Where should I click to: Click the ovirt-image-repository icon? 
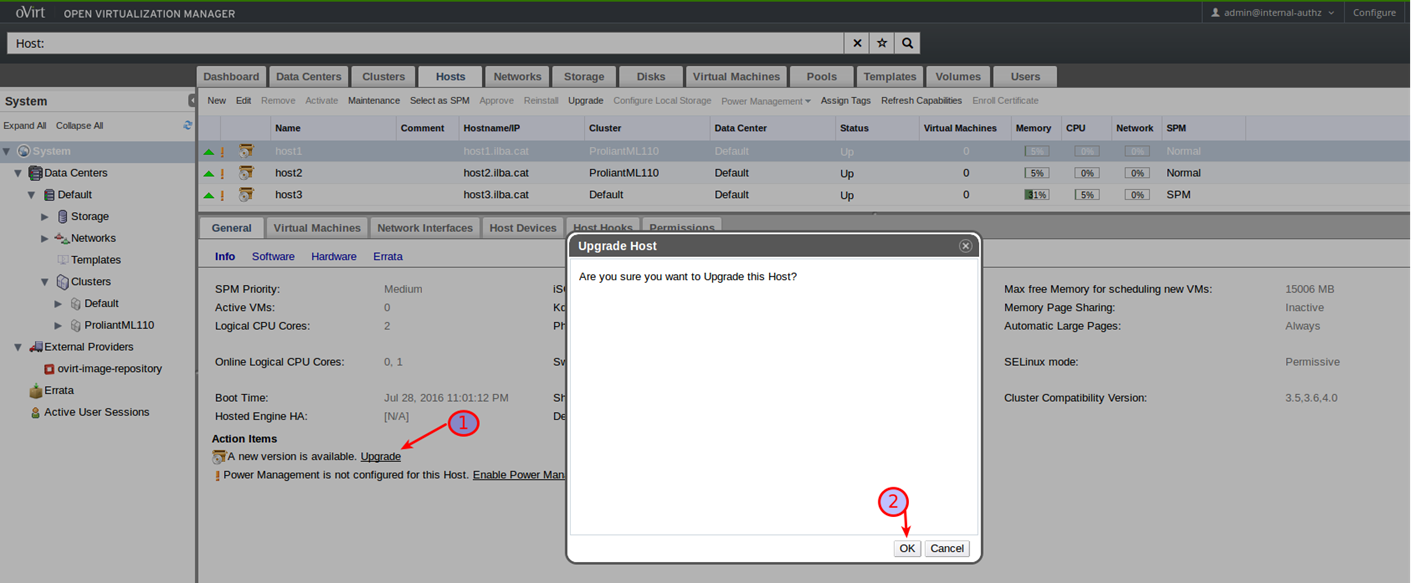[x=49, y=369]
